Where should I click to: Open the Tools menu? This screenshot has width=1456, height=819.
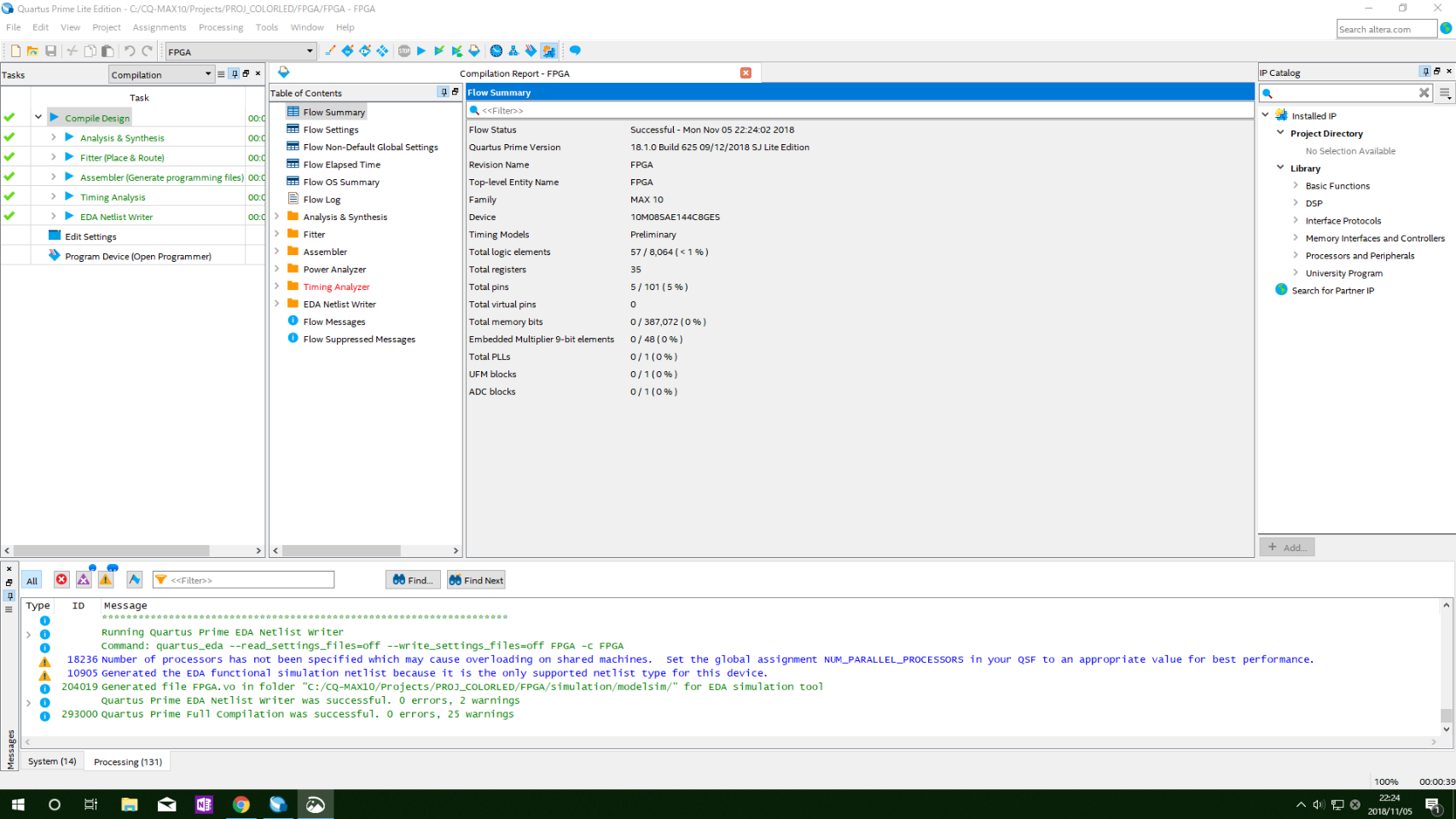267,27
